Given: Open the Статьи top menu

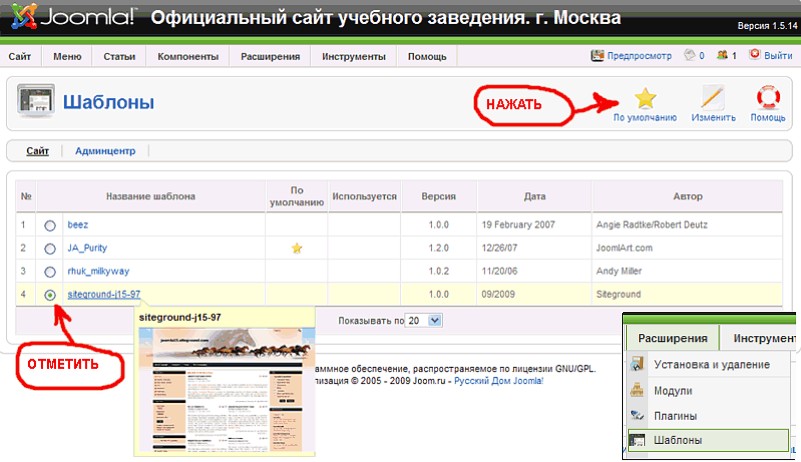Looking at the screenshot, I should 120,56.
